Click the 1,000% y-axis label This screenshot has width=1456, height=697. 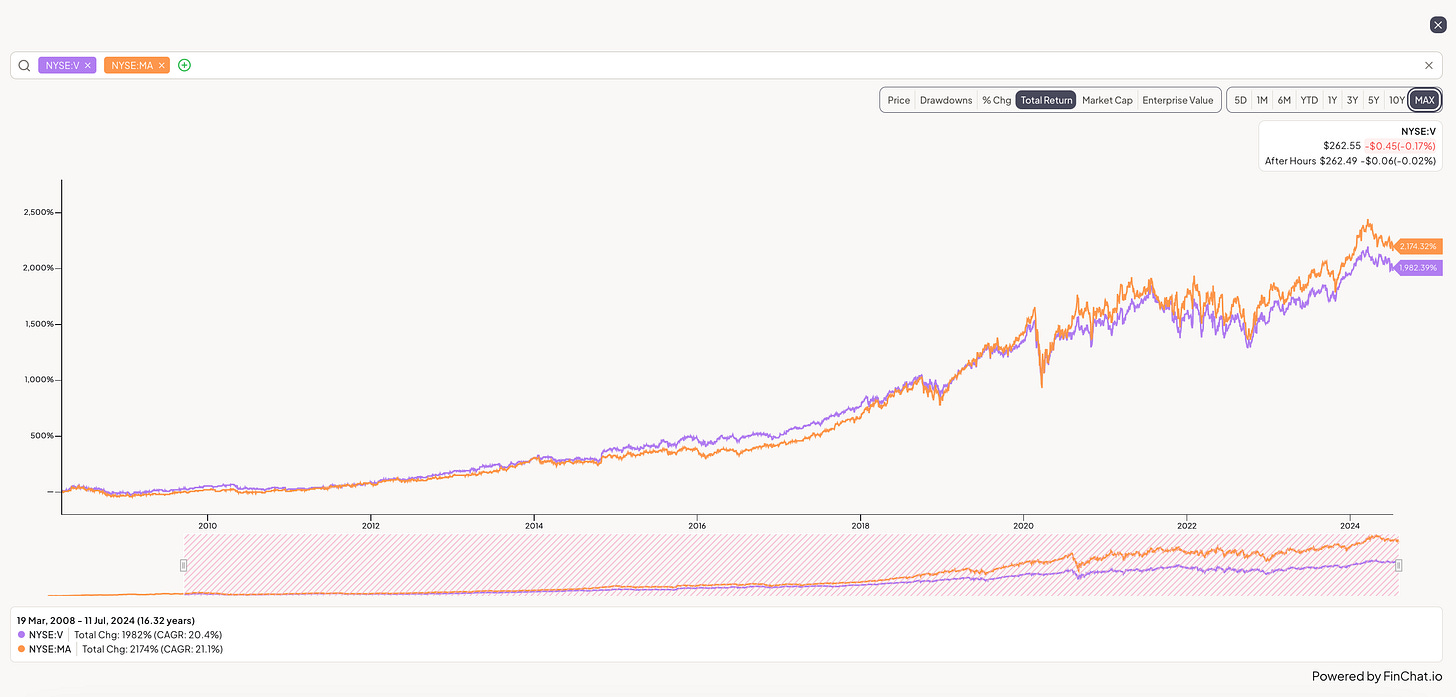[x=39, y=380]
